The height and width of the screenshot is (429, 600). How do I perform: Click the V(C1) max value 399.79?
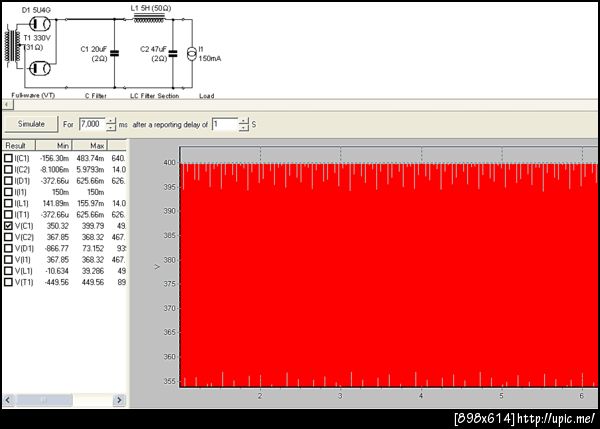93,226
